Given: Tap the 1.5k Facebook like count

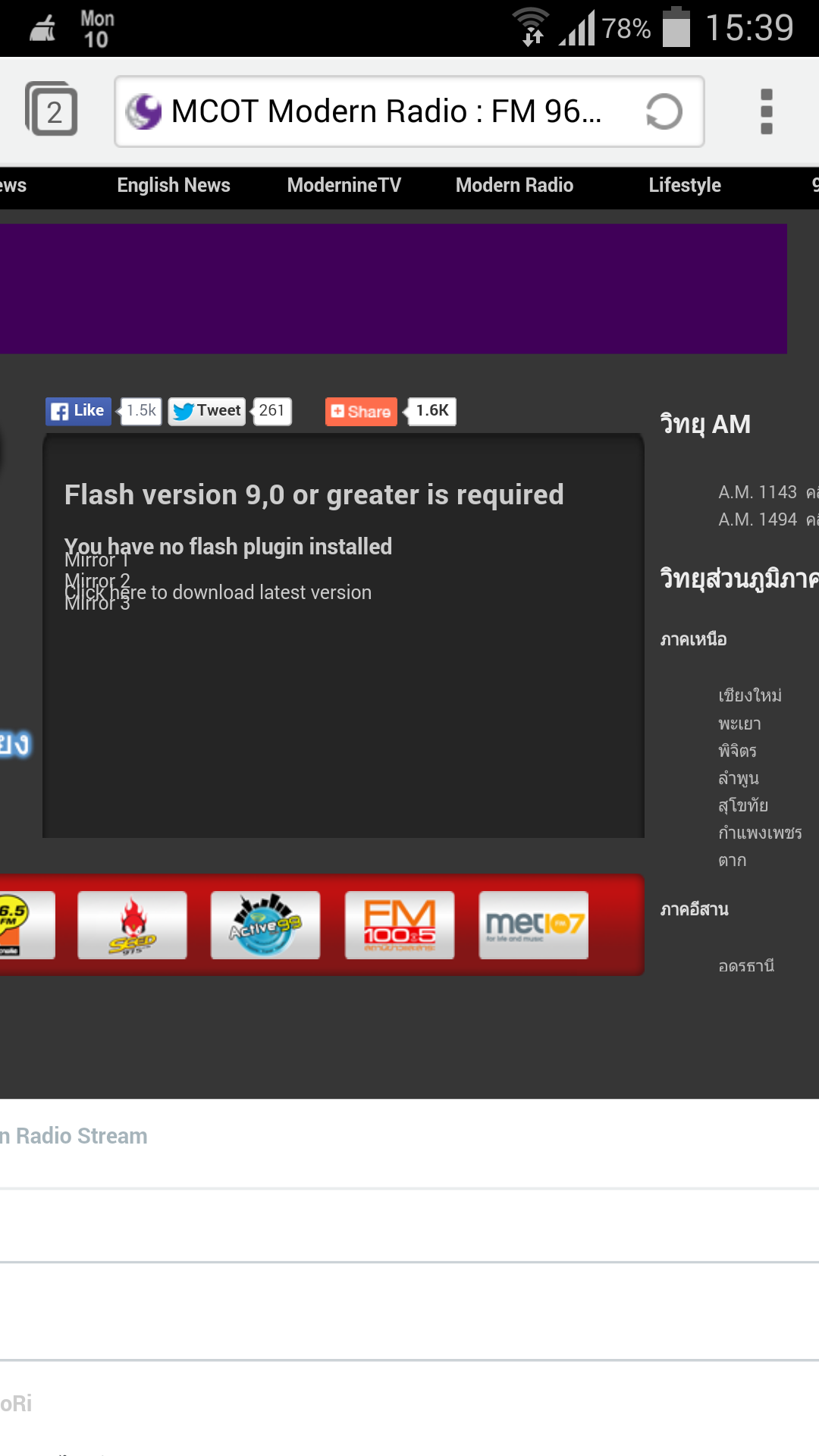Looking at the screenshot, I should click(x=141, y=411).
